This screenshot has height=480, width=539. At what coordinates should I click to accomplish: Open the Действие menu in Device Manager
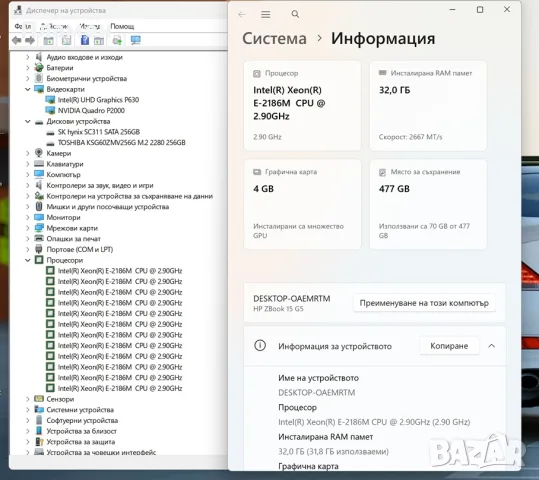click(54, 26)
